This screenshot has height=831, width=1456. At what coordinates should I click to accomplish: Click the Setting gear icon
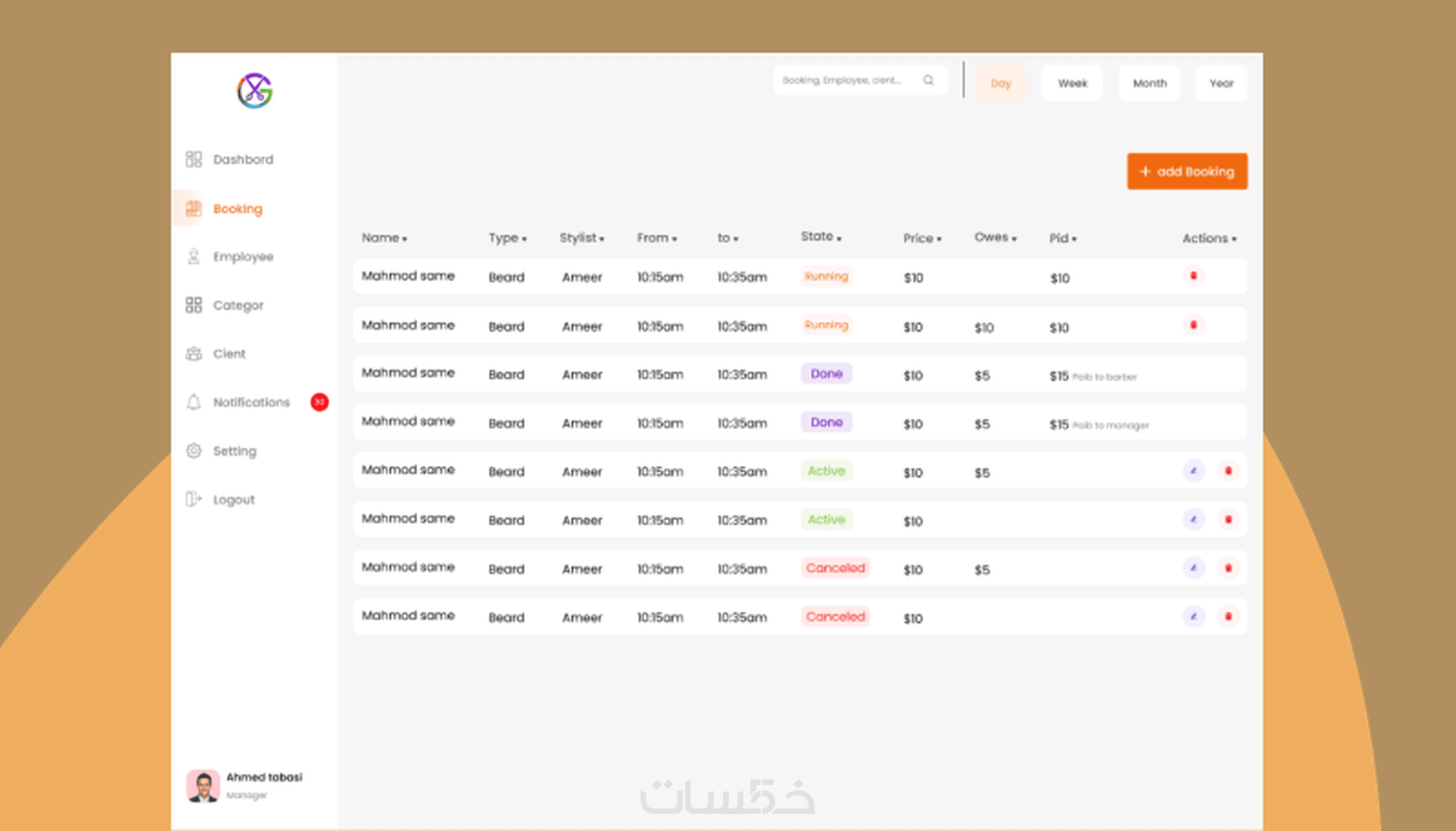194,451
